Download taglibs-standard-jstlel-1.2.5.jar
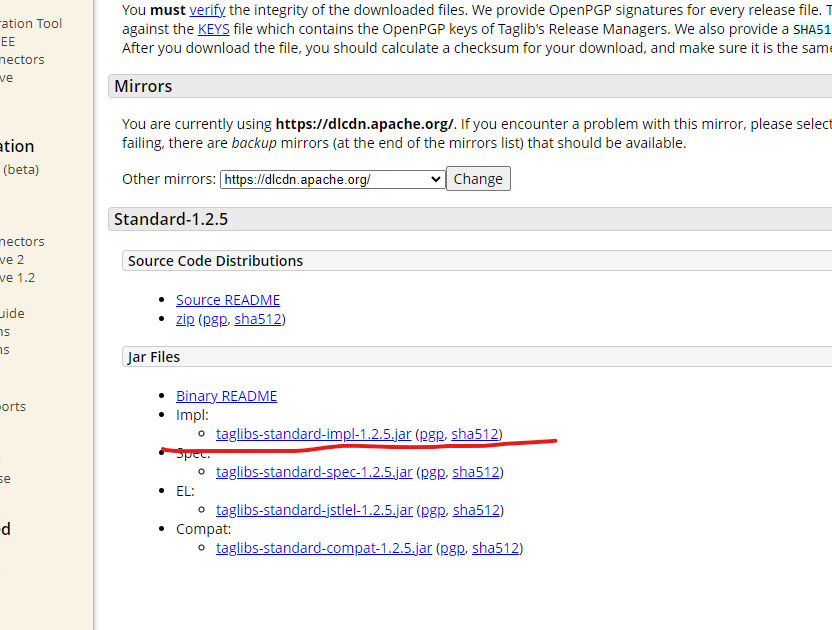This screenshot has height=630, width=832. tap(314, 510)
